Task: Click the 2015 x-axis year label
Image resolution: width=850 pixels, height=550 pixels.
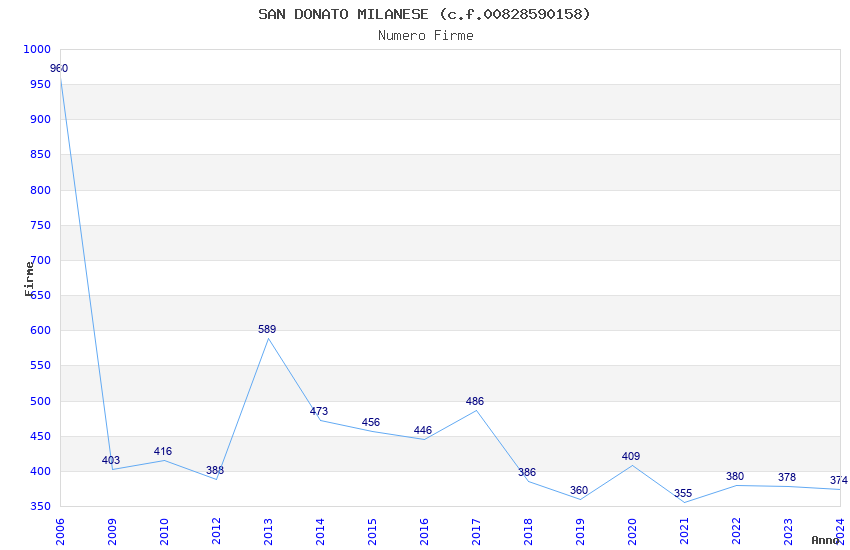Action: click(x=372, y=531)
